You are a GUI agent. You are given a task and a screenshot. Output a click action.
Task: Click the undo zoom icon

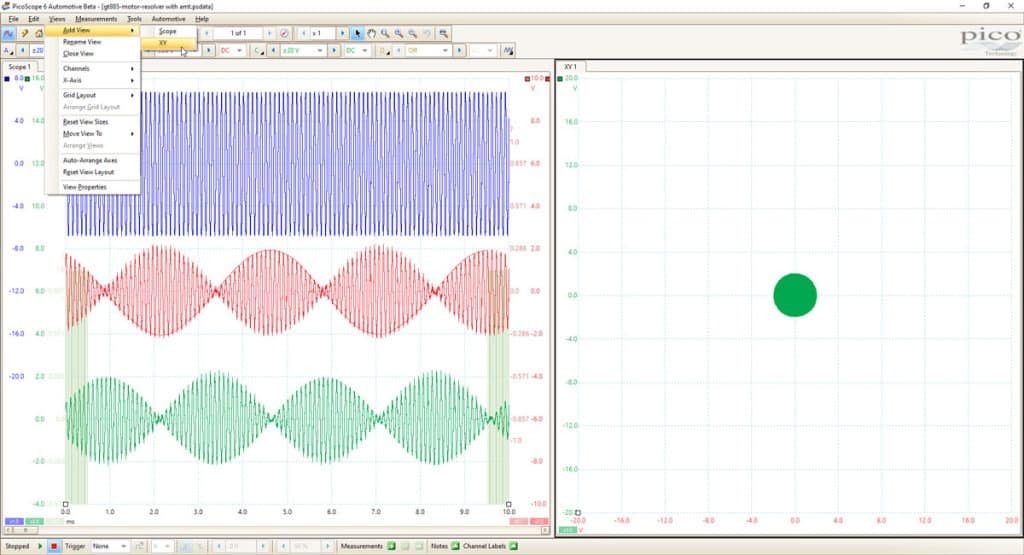click(427, 33)
